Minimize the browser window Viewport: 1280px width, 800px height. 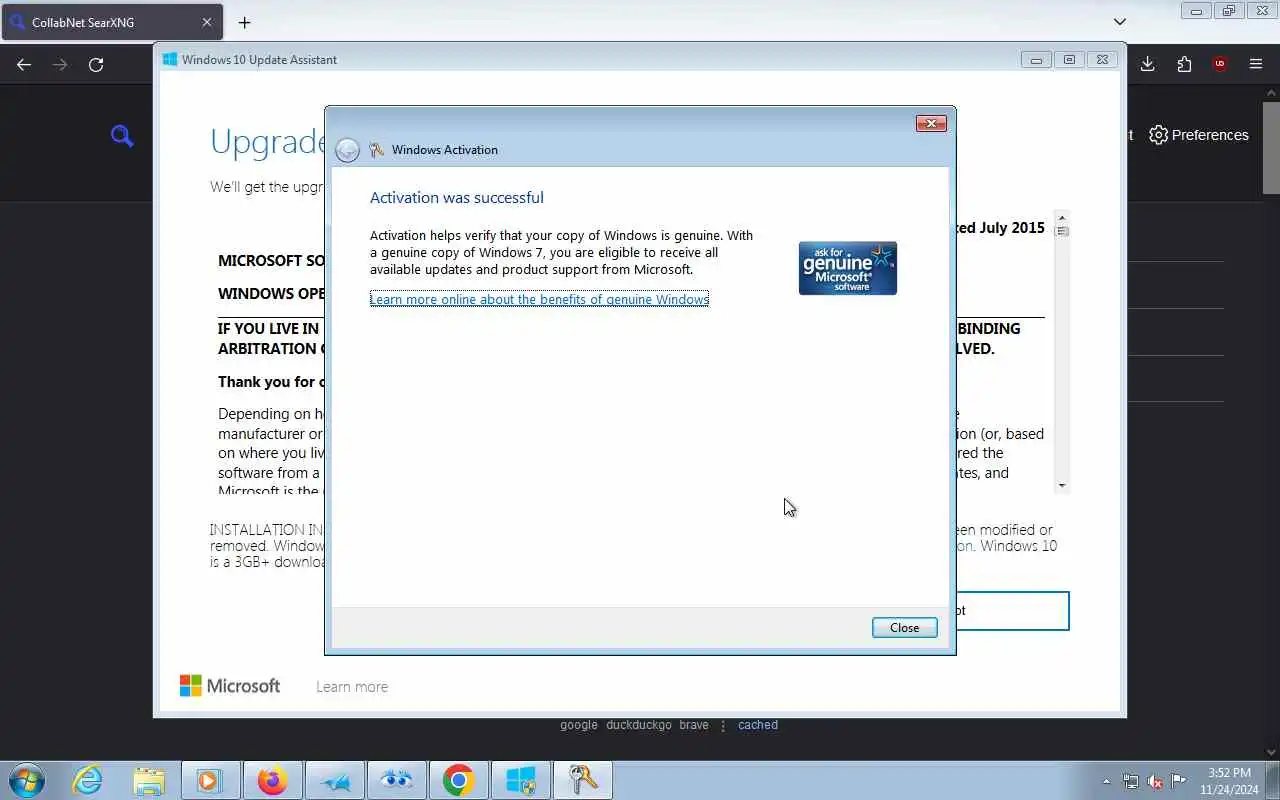(1196, 12)
